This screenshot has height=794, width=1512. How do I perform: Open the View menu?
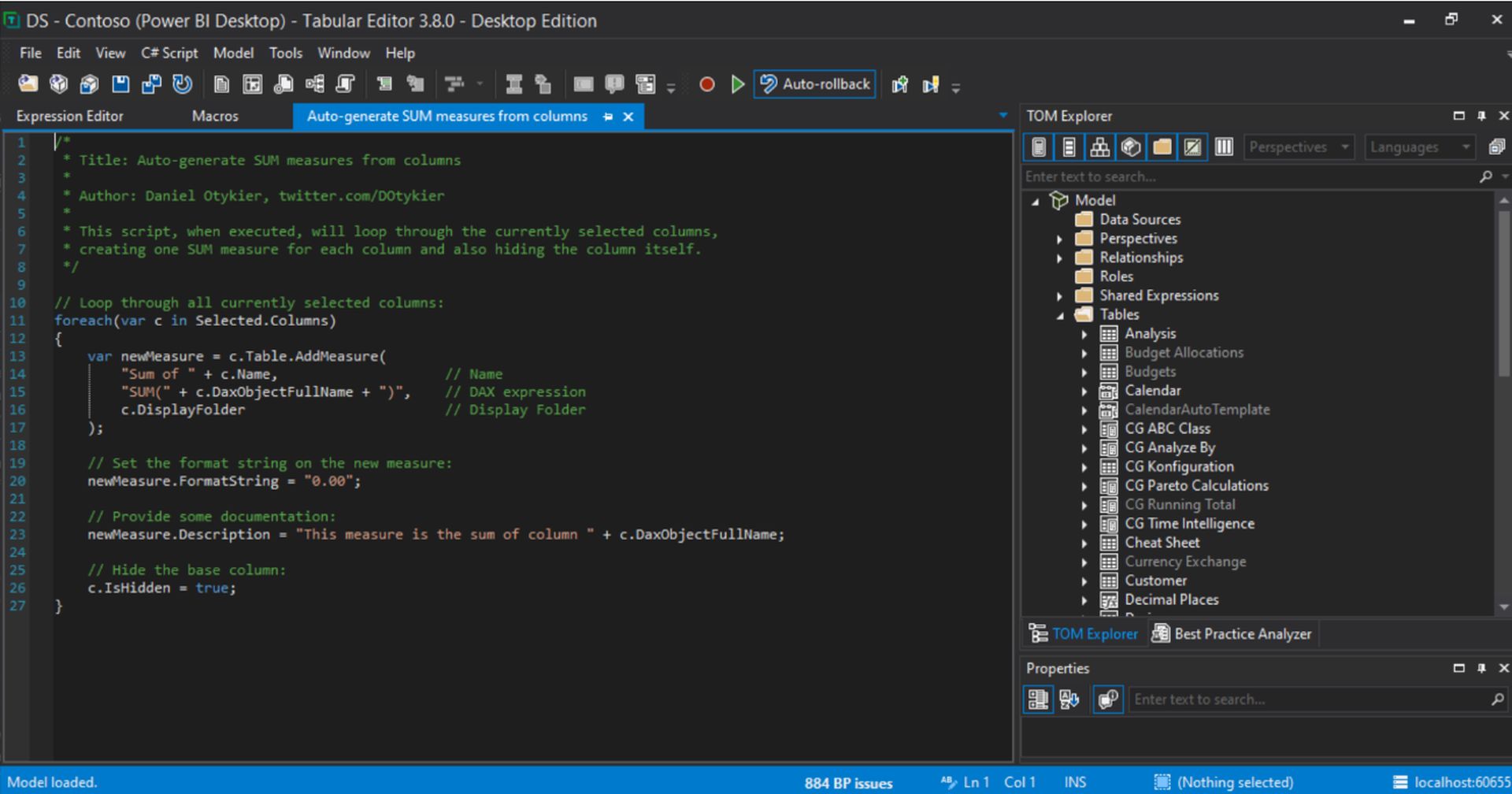(110, 53)
